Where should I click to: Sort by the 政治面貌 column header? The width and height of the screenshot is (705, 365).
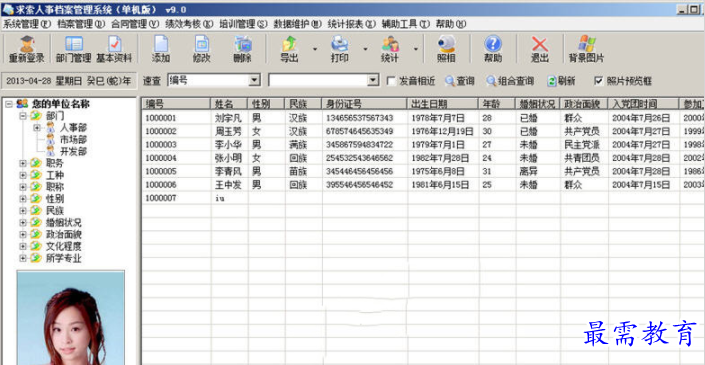(x=584, y=104)
